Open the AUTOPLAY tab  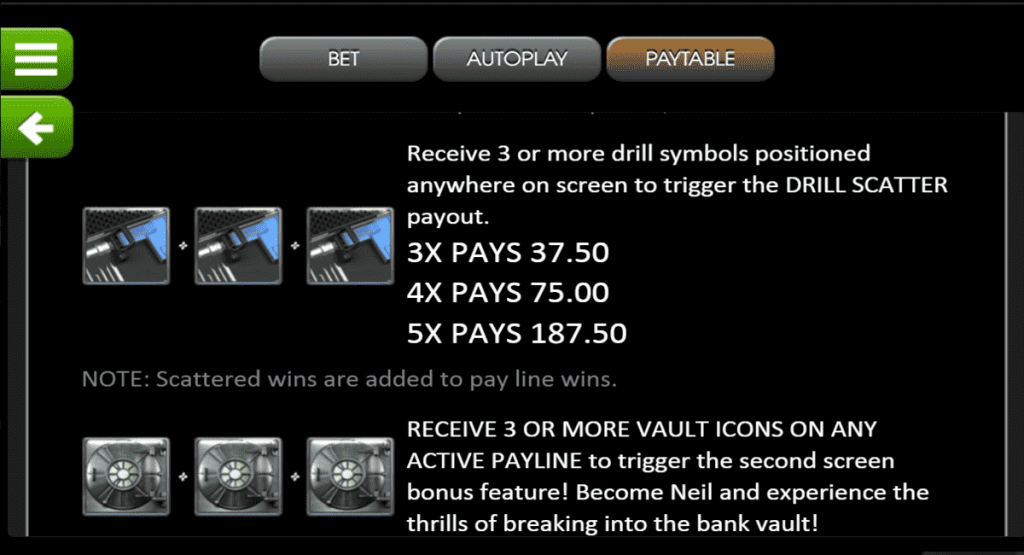pyautogui.click(x=517, y=59)
